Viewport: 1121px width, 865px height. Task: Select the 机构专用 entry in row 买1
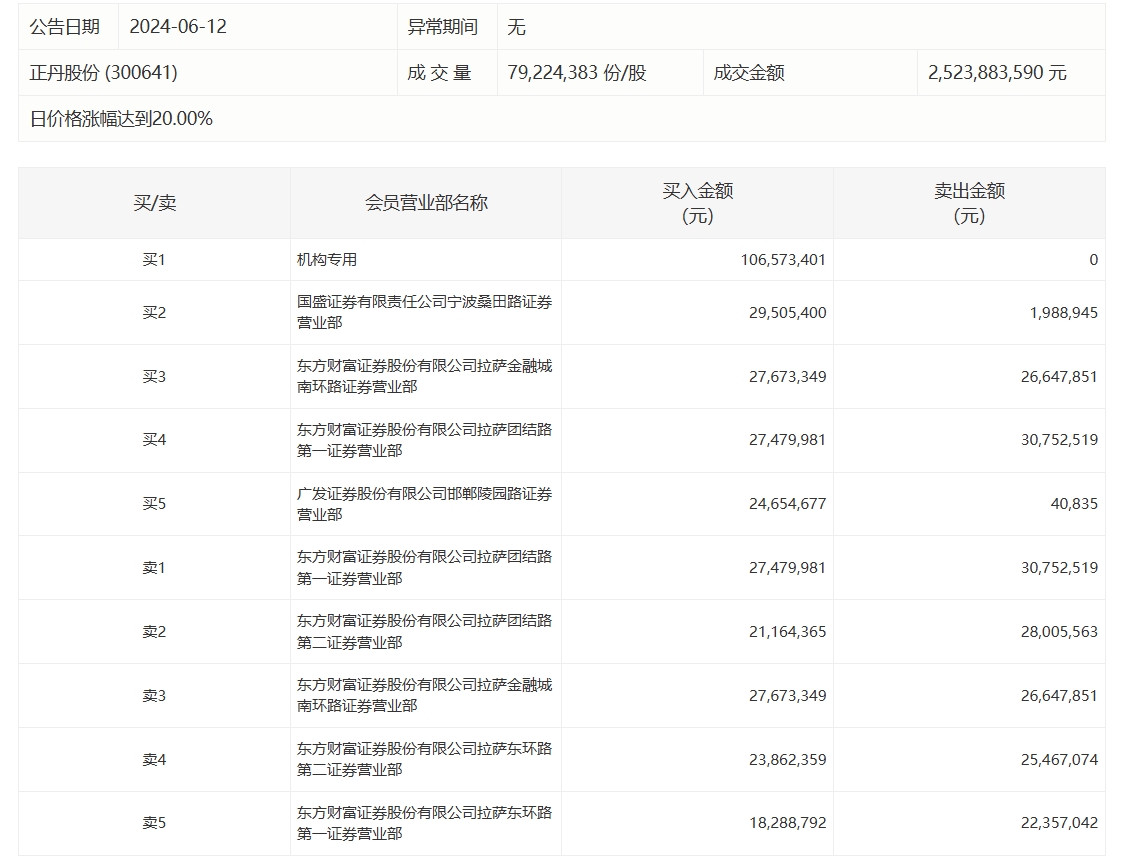(327, 260)
